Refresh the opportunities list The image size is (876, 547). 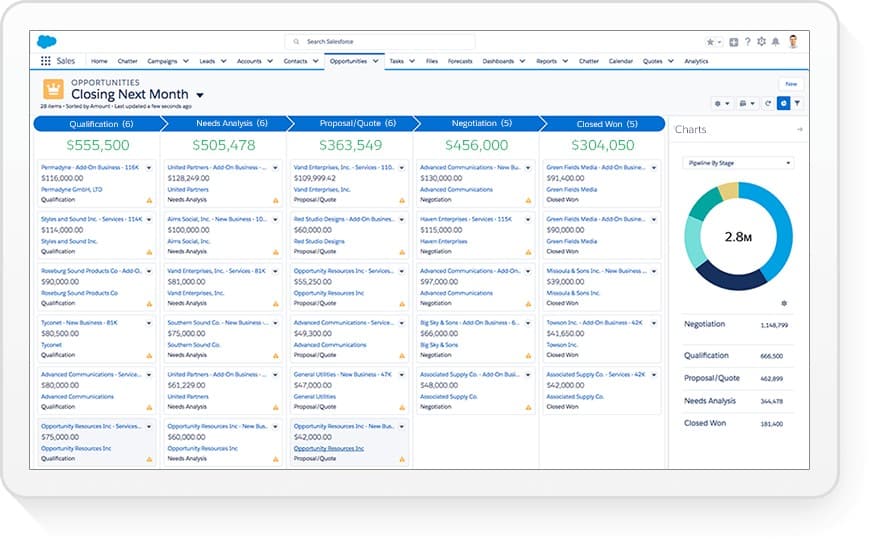pyautogui.click(x=768, y=103)
